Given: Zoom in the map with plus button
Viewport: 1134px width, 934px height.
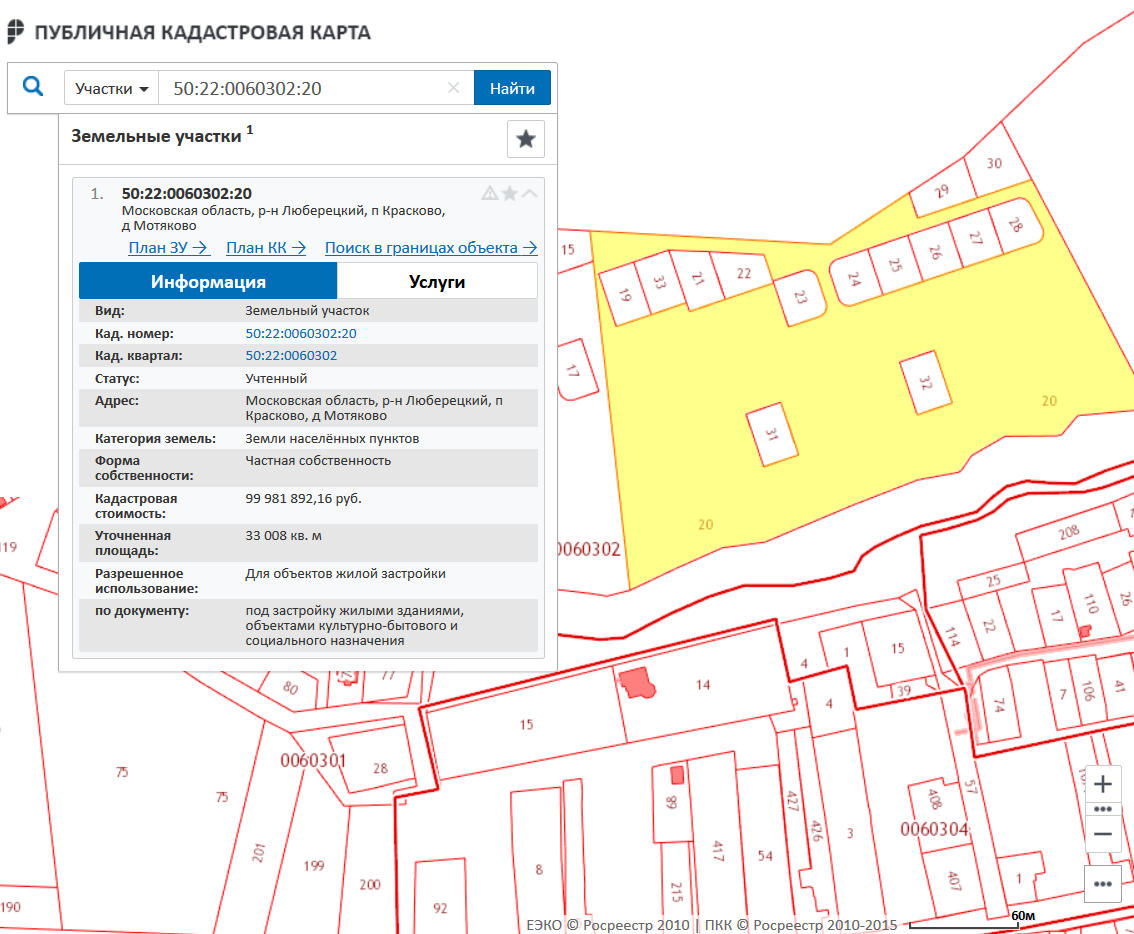Looking at the screenshot, I should coord(1103,784).
